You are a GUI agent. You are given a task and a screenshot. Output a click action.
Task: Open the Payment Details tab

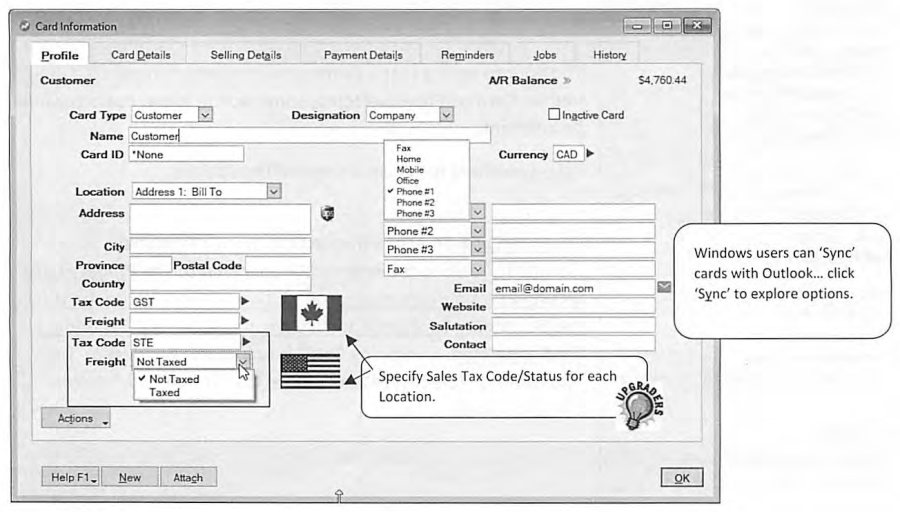click(363, 55)
